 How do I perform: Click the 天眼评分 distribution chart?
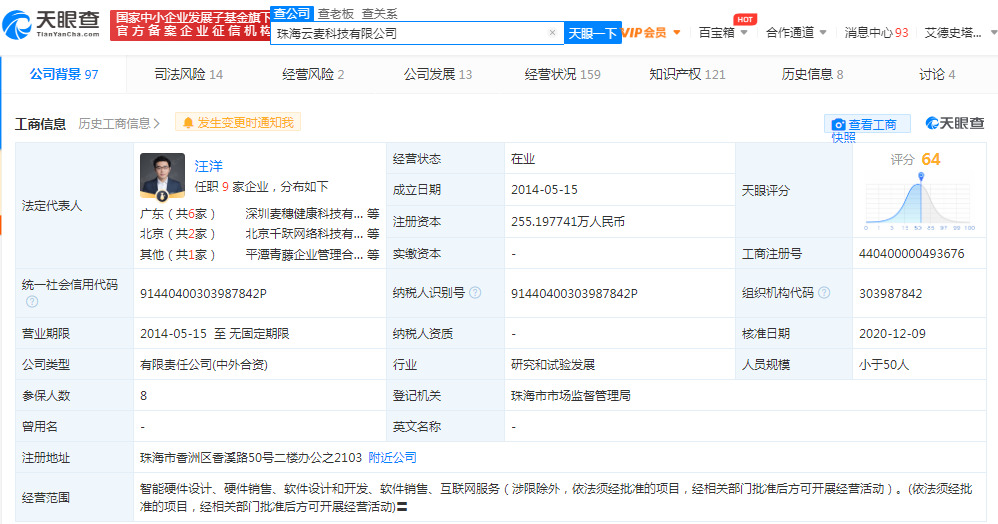[920, 201]
